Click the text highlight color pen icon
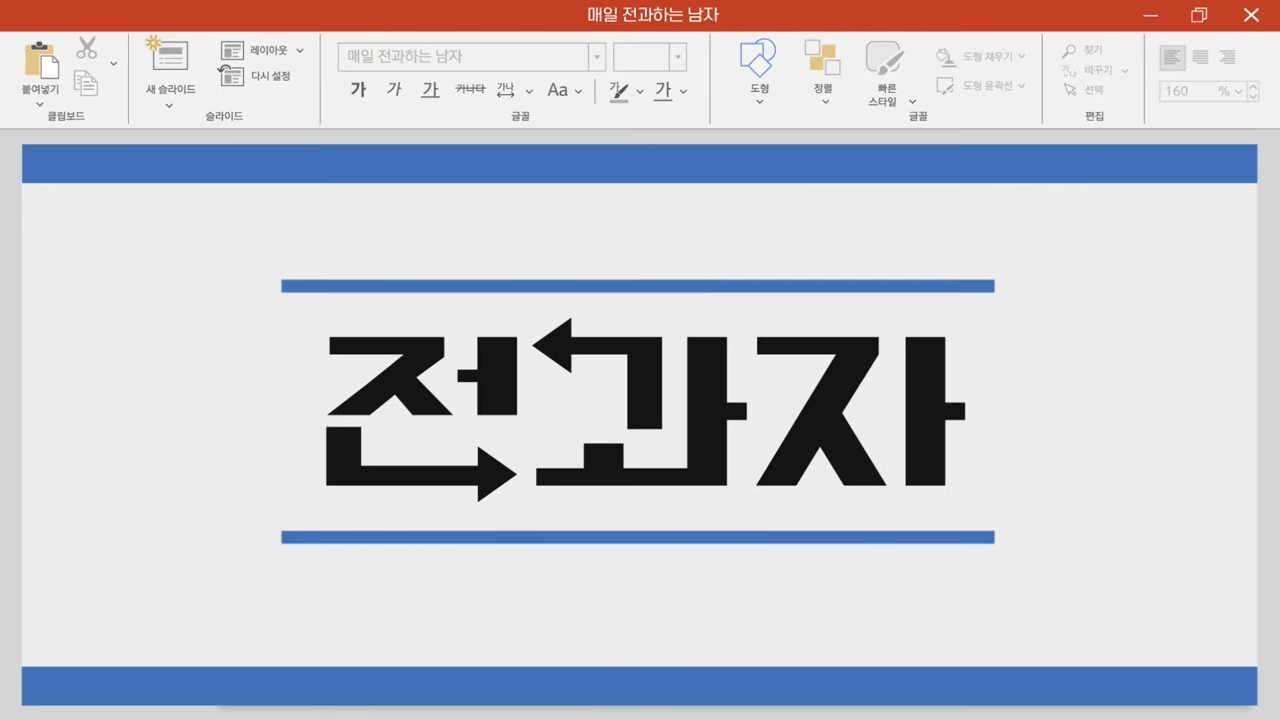 [x=619, y=91]
